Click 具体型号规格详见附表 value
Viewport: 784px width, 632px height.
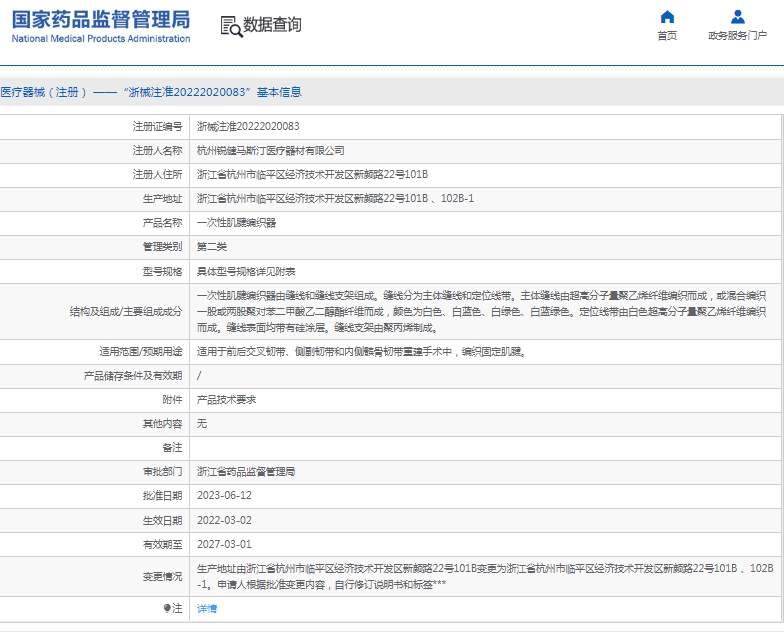pos(246,272)
